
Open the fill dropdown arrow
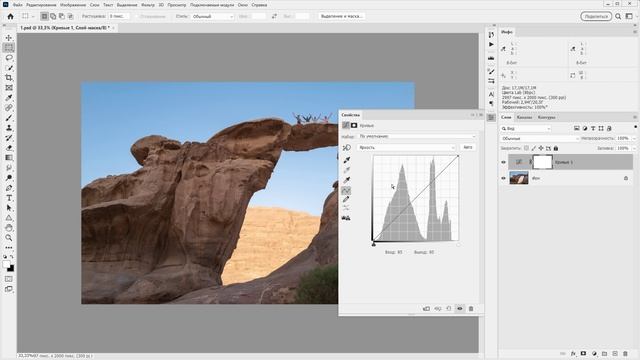(x=633, y=148)
